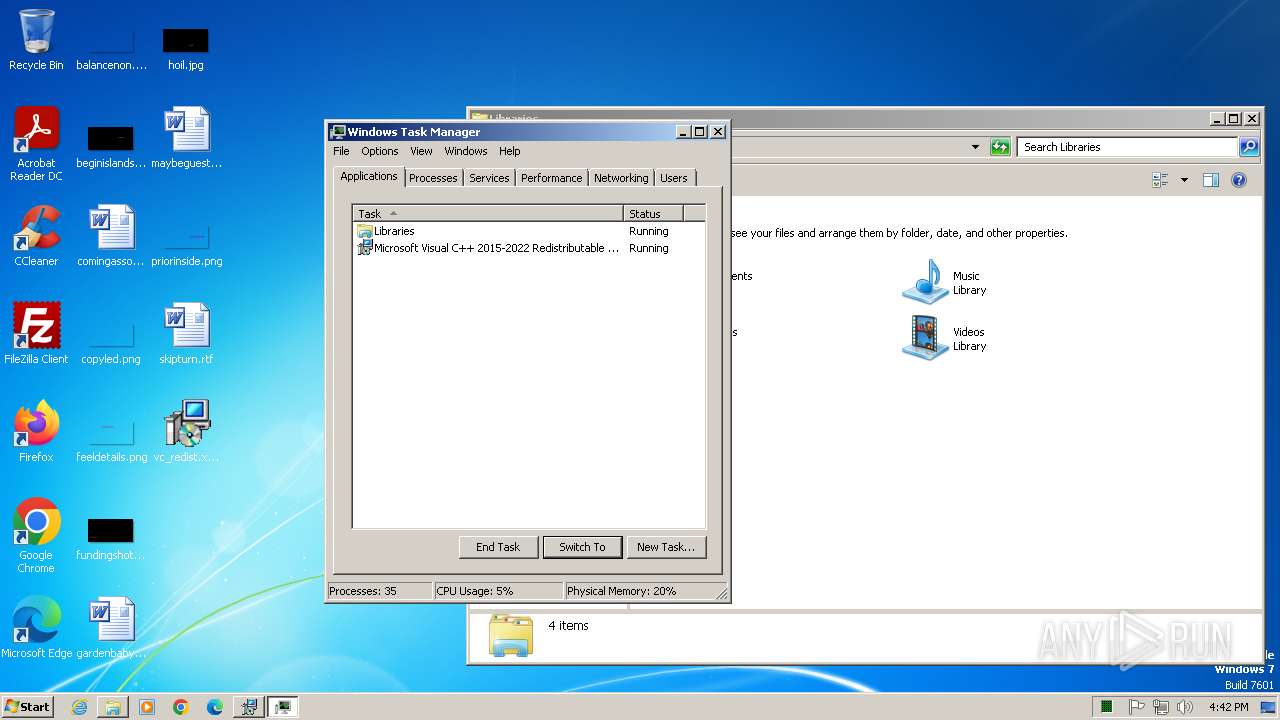Select the fundingshot desktop file
The height and width of the screenshot is (720, 1280).
pyautogui.click(x=111, y=540)
